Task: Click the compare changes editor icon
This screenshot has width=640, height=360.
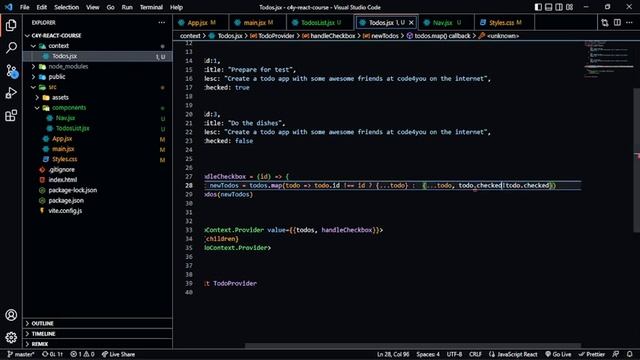Action: coord(604,23)
